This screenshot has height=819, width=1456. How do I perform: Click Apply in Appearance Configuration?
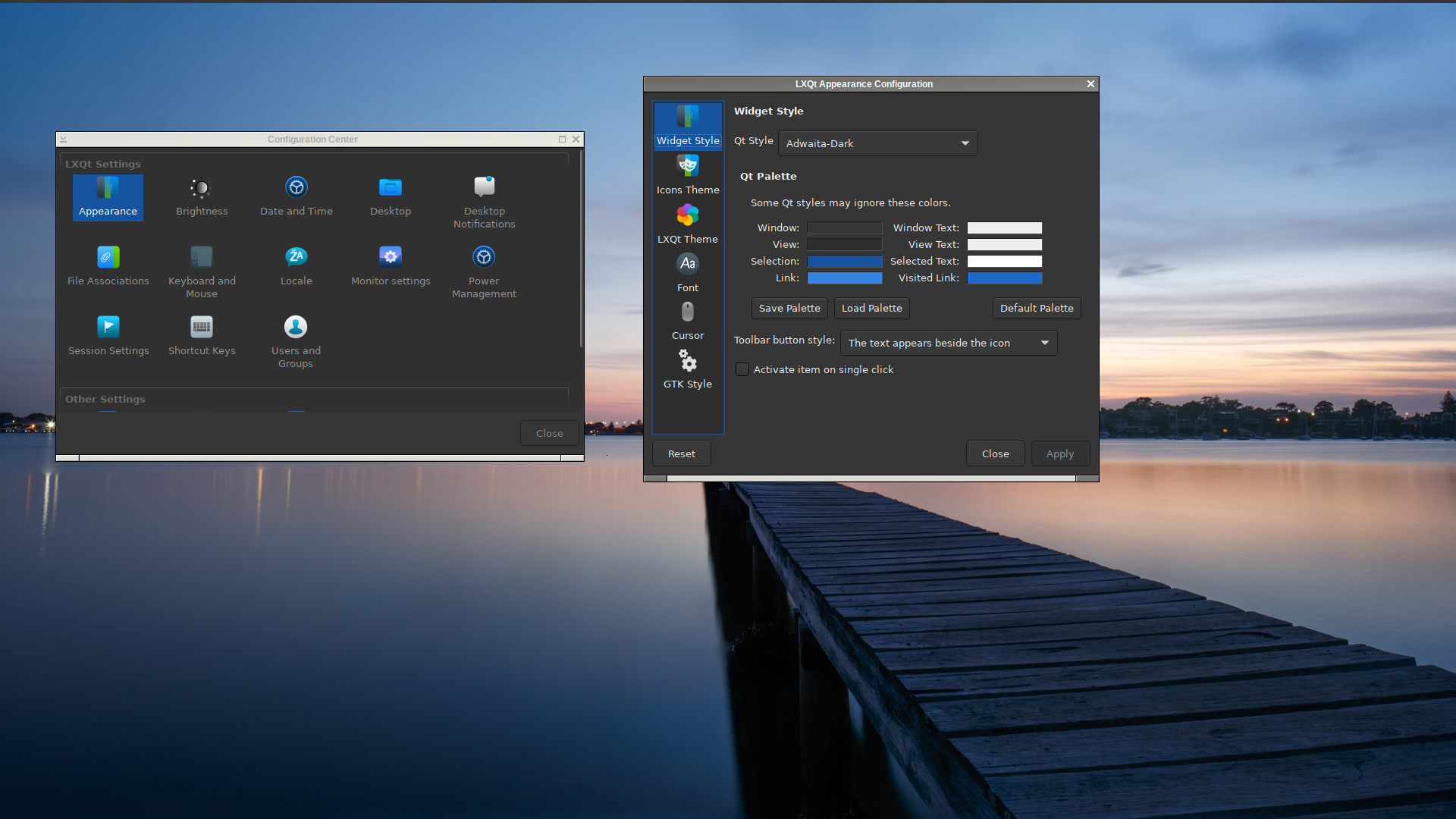pos(1060,453)
